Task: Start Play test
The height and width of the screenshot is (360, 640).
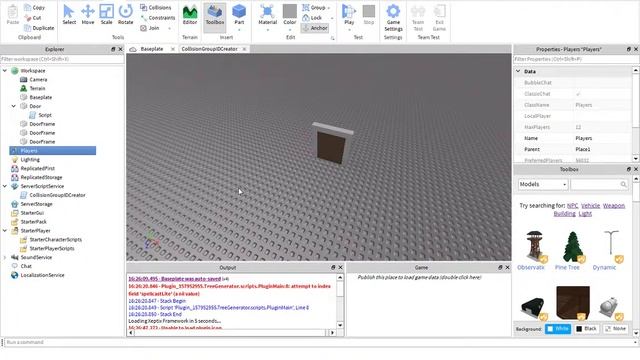Action: 349,16
